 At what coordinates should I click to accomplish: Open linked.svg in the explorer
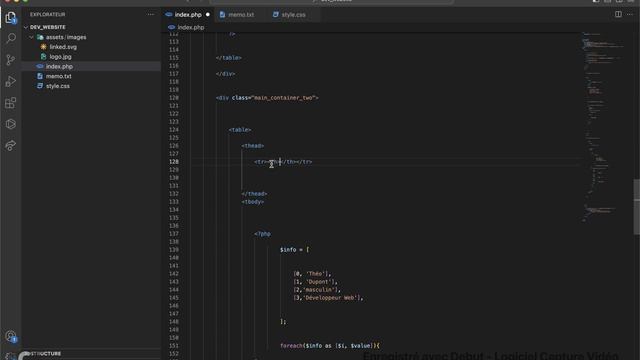pyautogui.click(x=63, y=47)
